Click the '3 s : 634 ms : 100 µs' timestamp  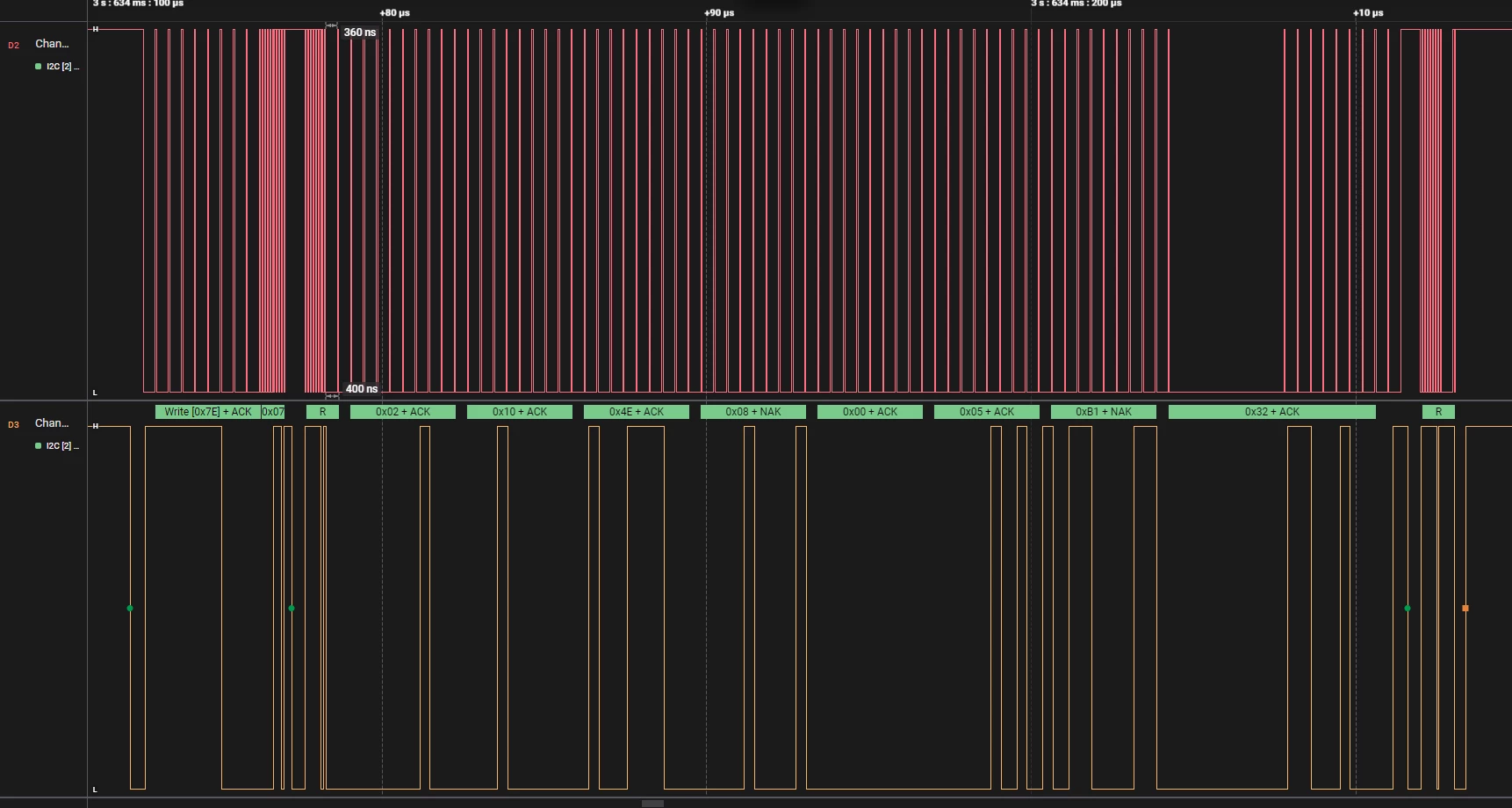click(x=138, y=4)
